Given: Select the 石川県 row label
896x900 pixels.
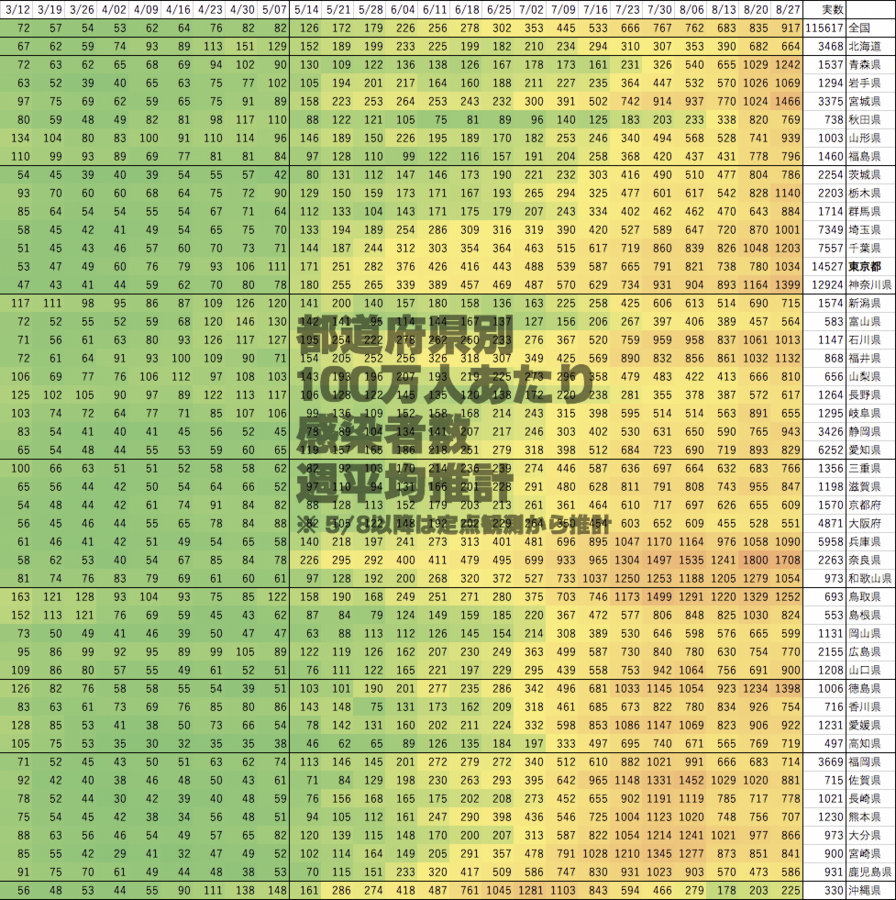Looking at the screenshot, I should pos(864,340).
